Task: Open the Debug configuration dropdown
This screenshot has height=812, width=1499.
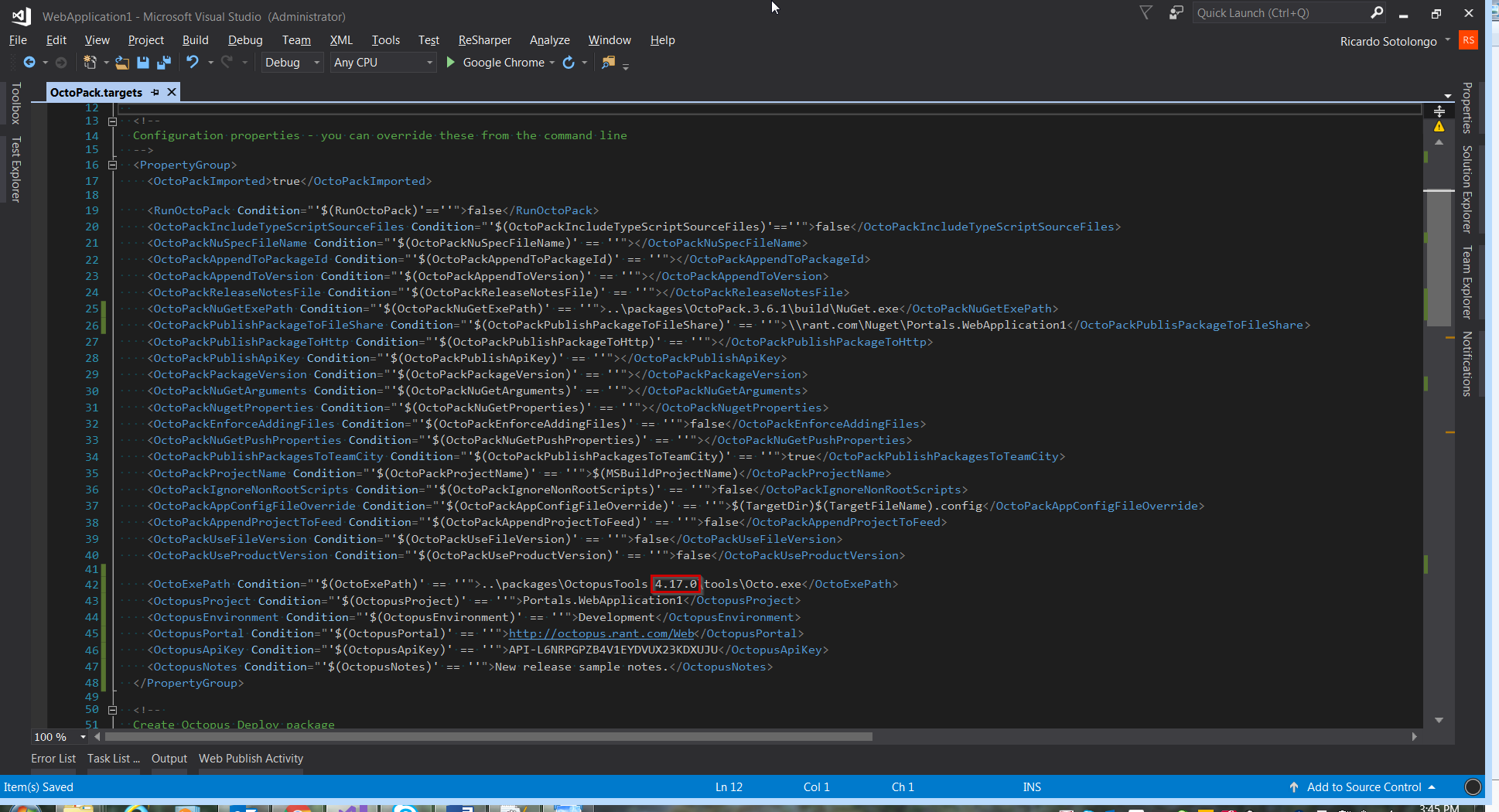Action: [x=292, y=63]
